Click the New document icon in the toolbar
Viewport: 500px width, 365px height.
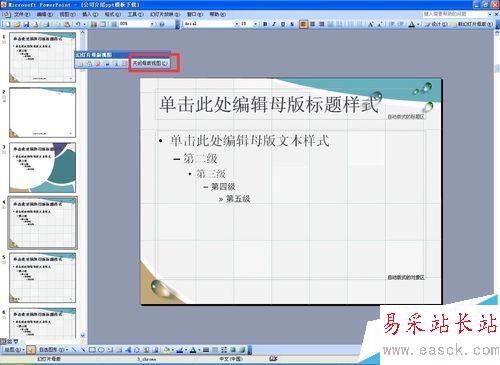click(x=7, y=24)
